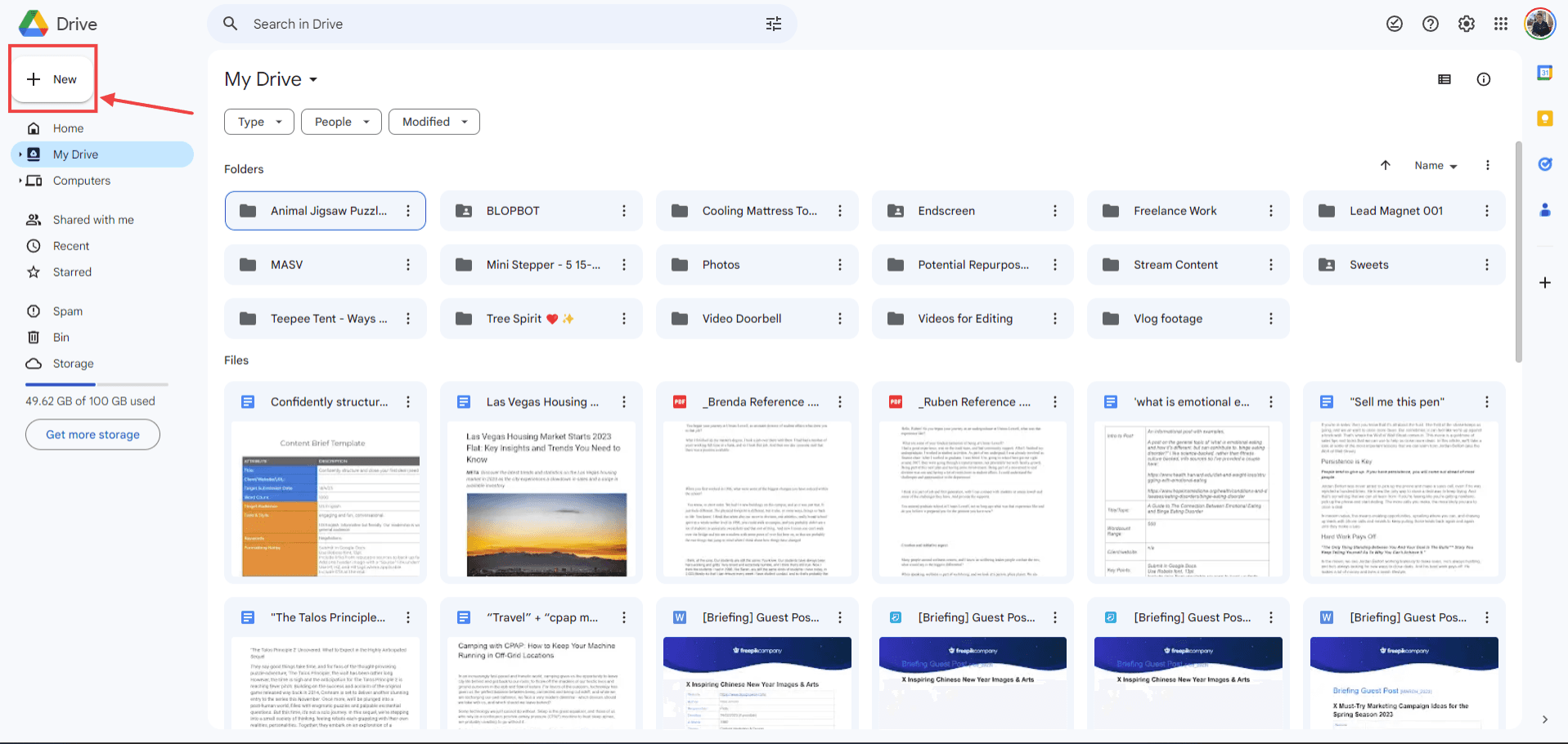
Task: Open more actions for MASV folder
Action: pos(408,265)
